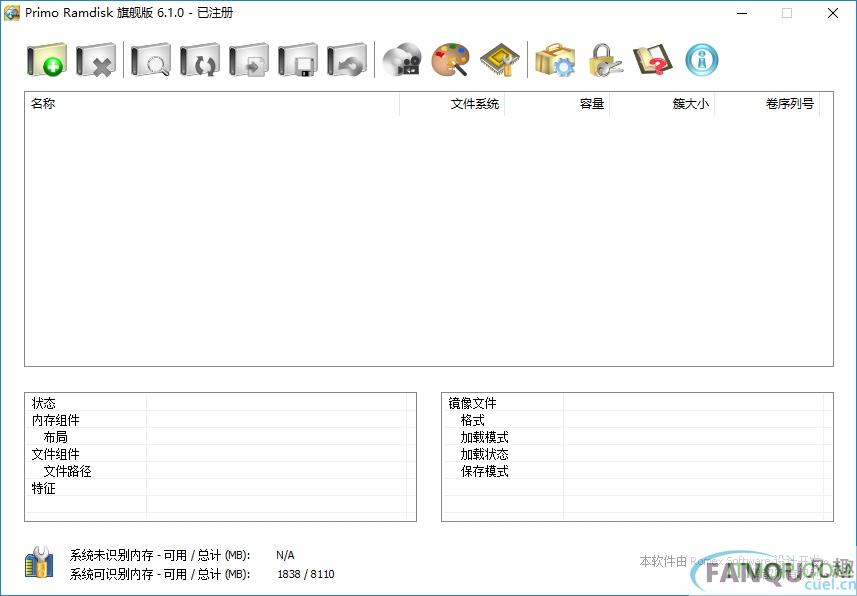Sort by 簇大小 column header

tap(662, 103)
